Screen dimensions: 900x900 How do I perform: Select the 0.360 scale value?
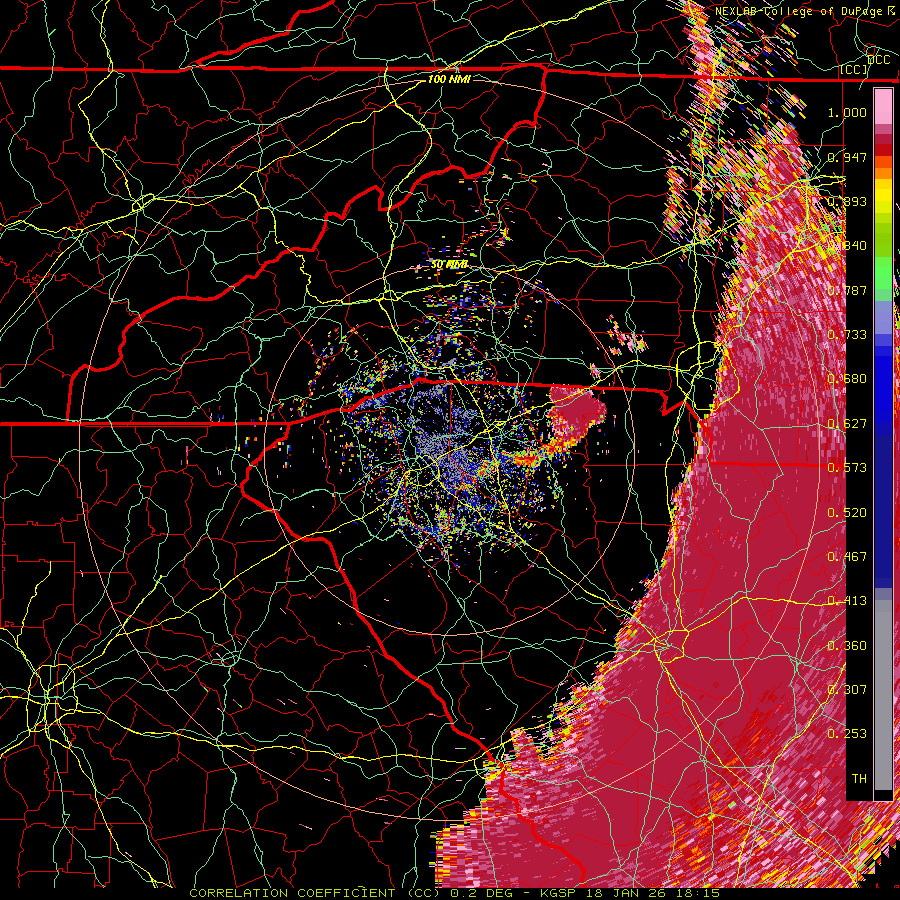[x=847, y=646]
